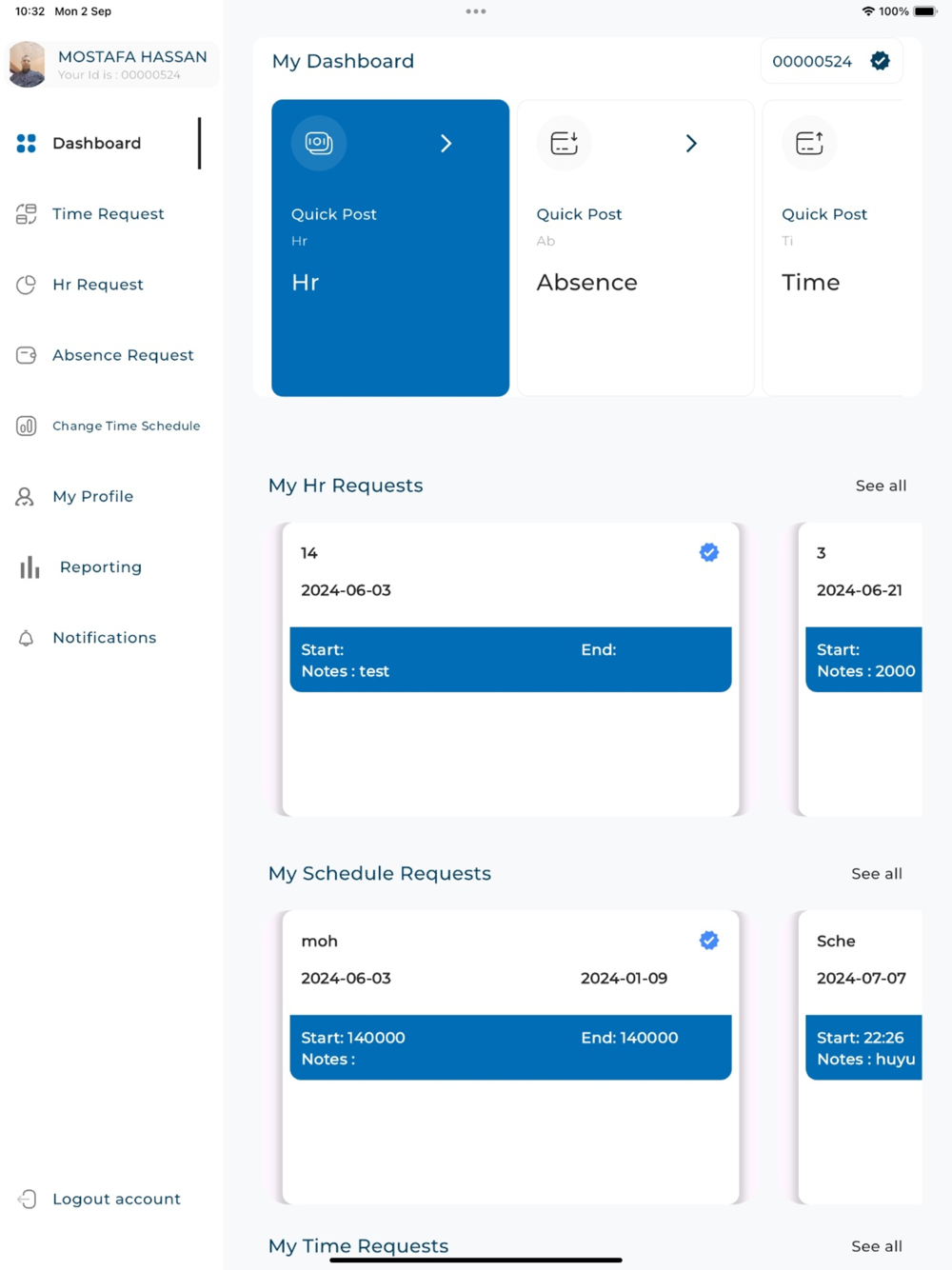This screenshot has height=1270, width=952.
Task: Tap the Wi-Fi icon in status bar
Action: [868, 11]
